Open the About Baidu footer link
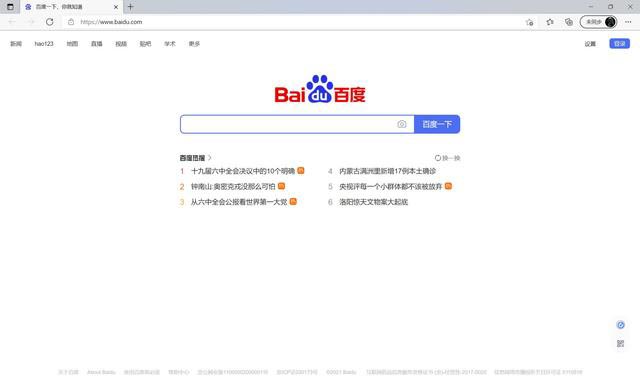 coord(101,372)
